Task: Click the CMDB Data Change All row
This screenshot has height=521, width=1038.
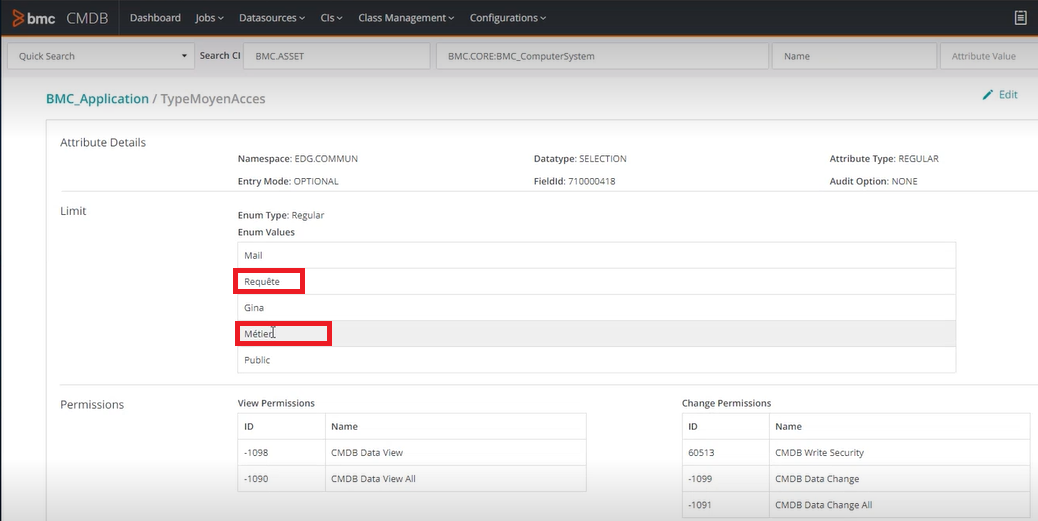Action: coord(856,505)
